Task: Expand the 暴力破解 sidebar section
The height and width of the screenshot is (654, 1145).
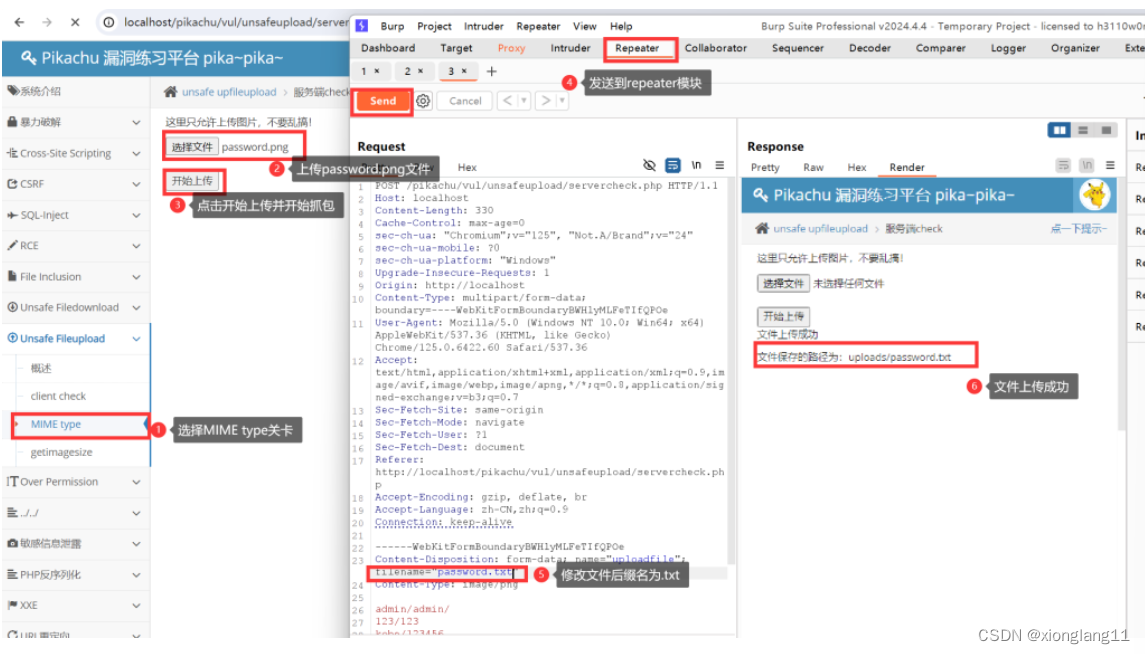Action: (76, 122)
